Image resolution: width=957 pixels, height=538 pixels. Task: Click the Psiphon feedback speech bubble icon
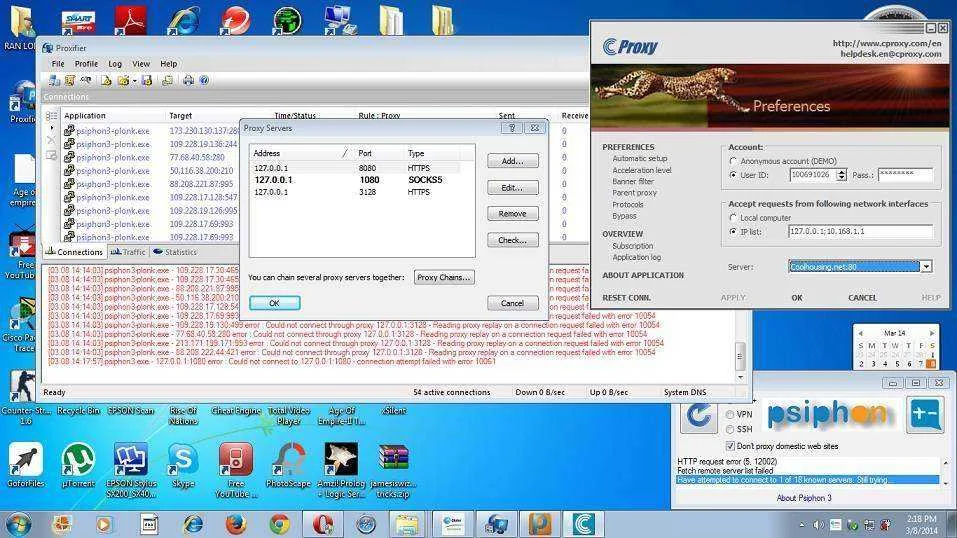pyautogui.click(x=925, y=415)
